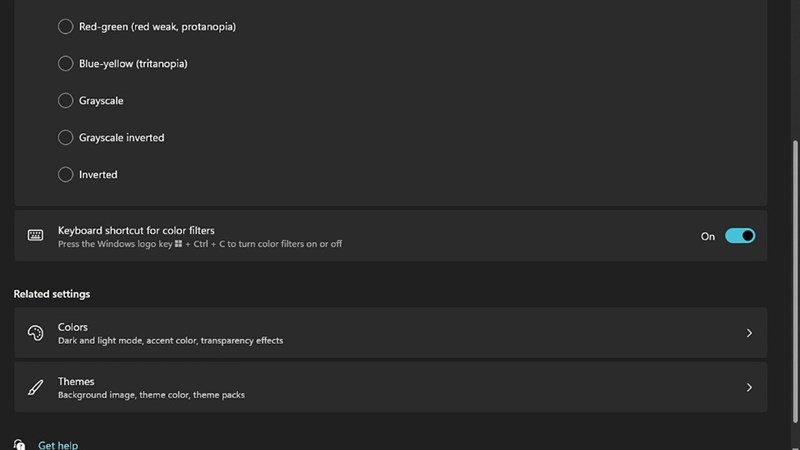Select the Grayscale filter option
The image size is (800, 450).
coord(66,101)
